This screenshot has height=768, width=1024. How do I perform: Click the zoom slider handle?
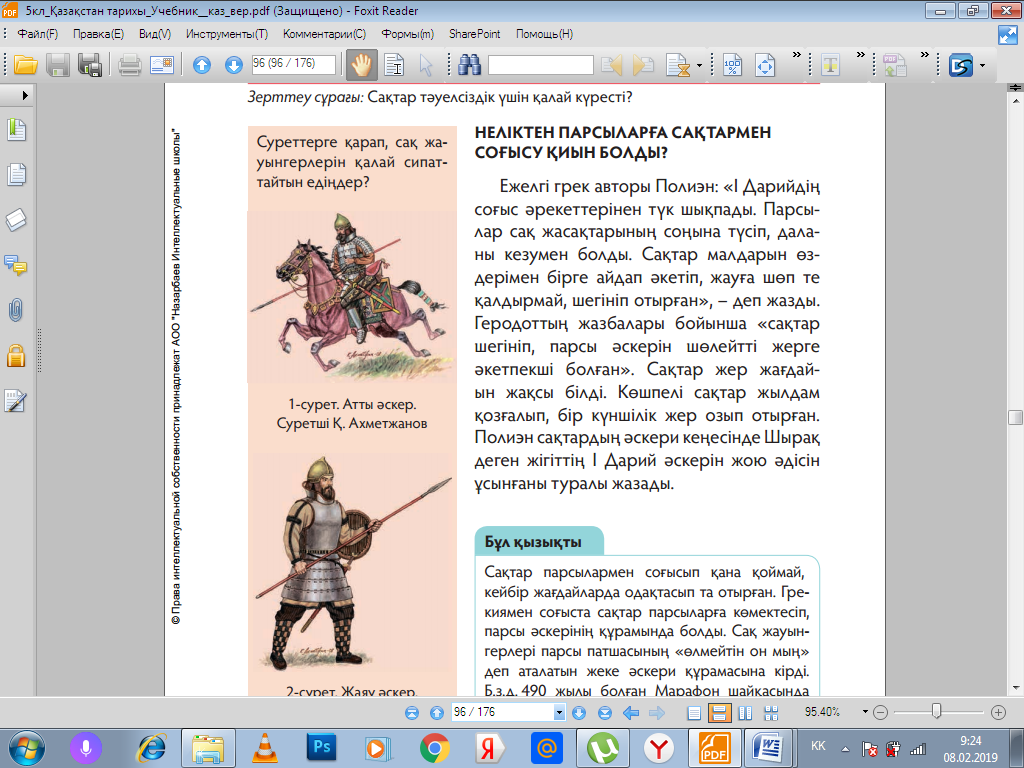pyautogui.click(x=936, y=712)
